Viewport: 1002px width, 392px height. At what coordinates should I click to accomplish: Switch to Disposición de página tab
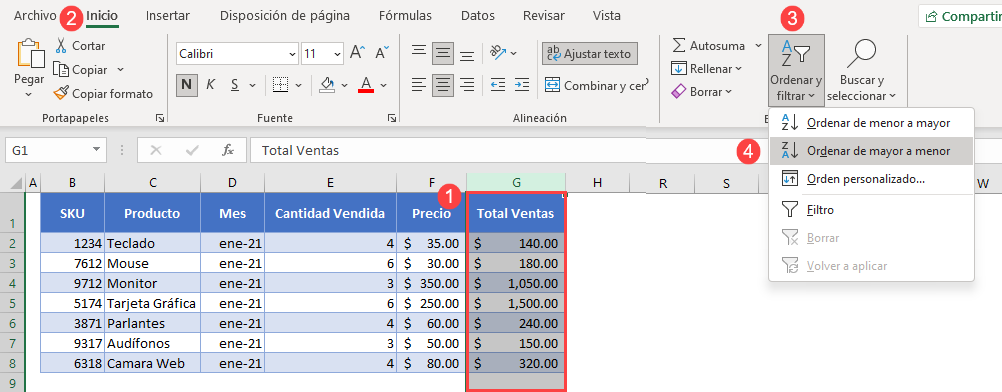point(285,16)
